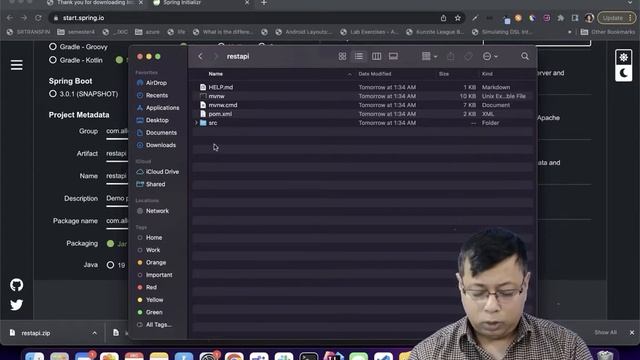Screen dimensions: 640x360
Task: Open new Chrome tab
Action: point(264,3)
